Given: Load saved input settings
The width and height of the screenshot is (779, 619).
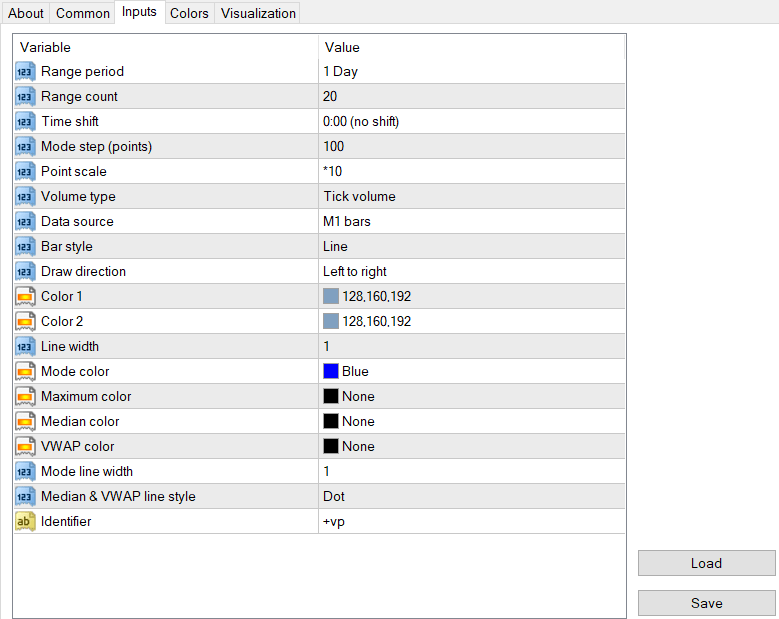Looking at the screenshot, I should (706, 563).
